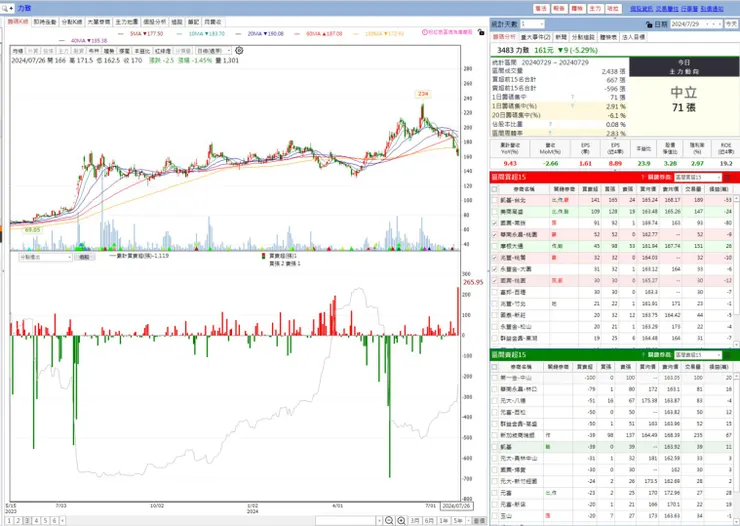Open the 到價通知 link
The width and height of the screenshot is (740, 526).
point(712,8)
